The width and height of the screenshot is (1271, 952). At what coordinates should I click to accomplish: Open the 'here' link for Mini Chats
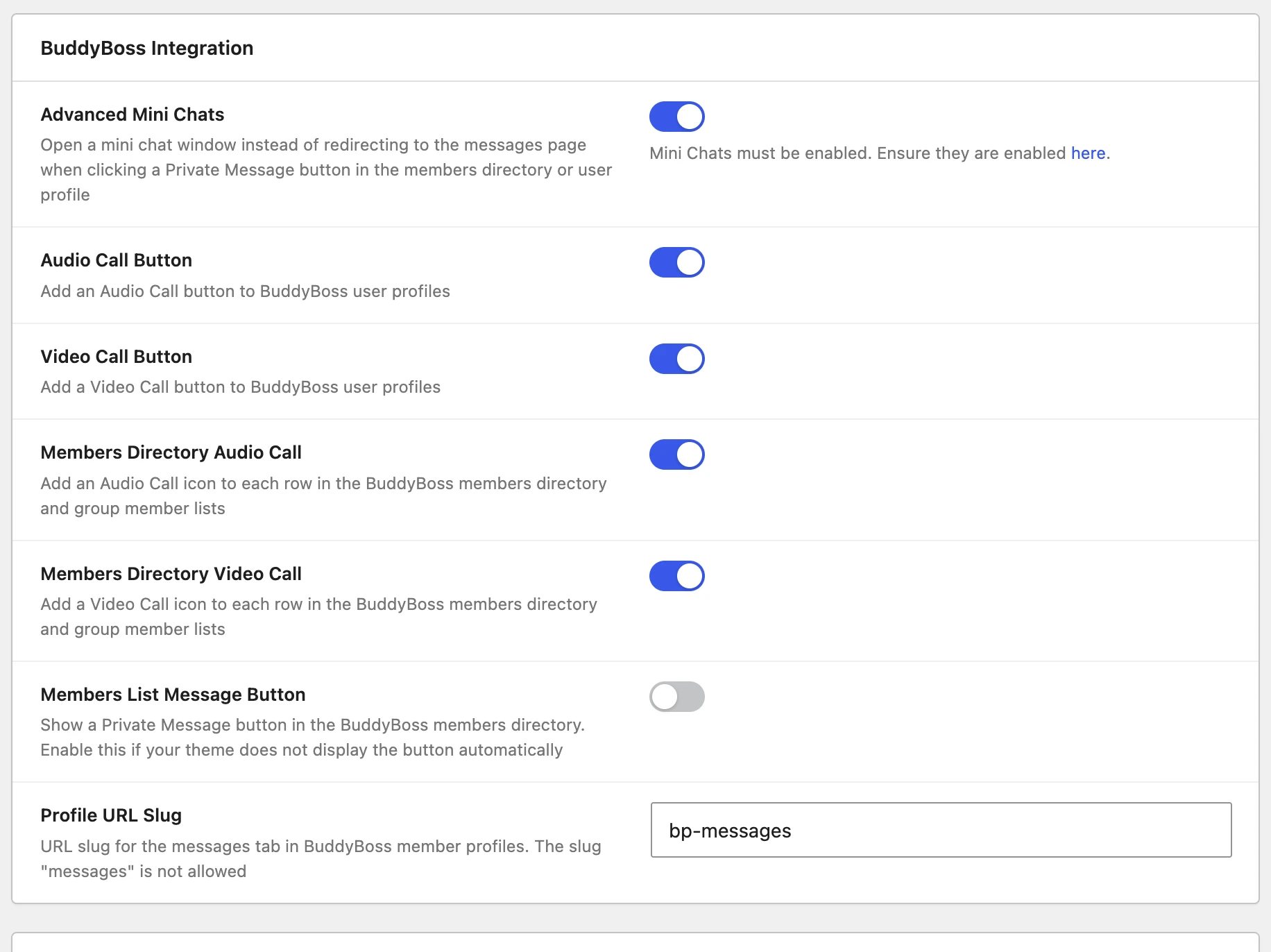point(1088,153)
